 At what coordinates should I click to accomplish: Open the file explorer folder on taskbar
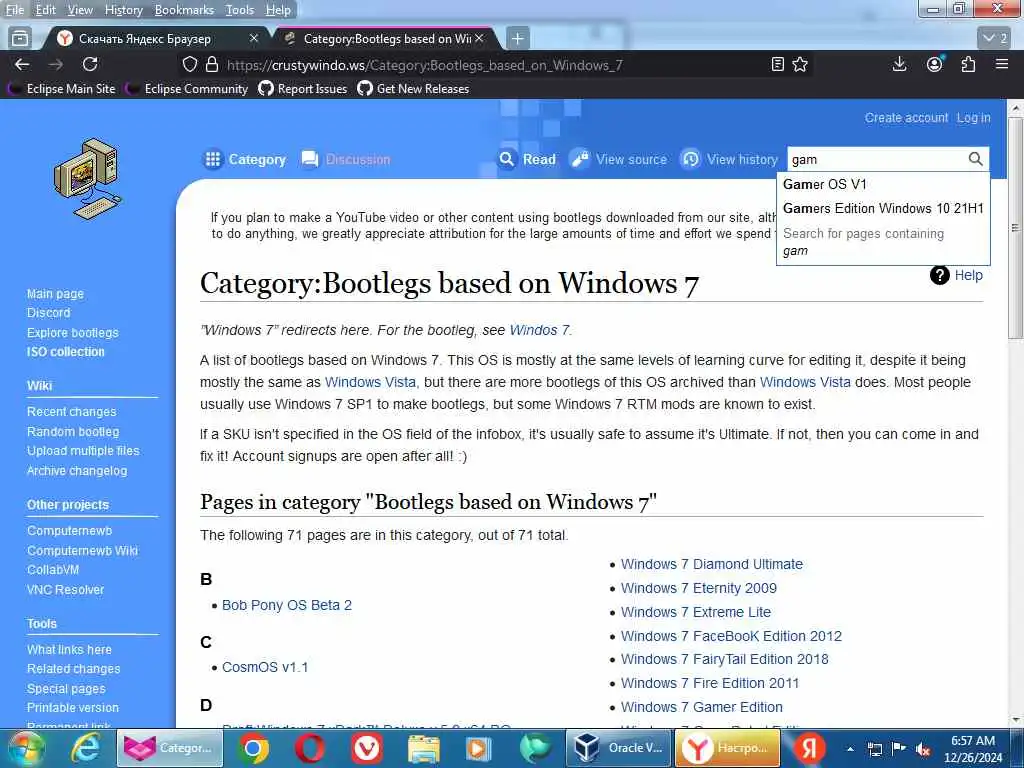click(x=424, y=748)
